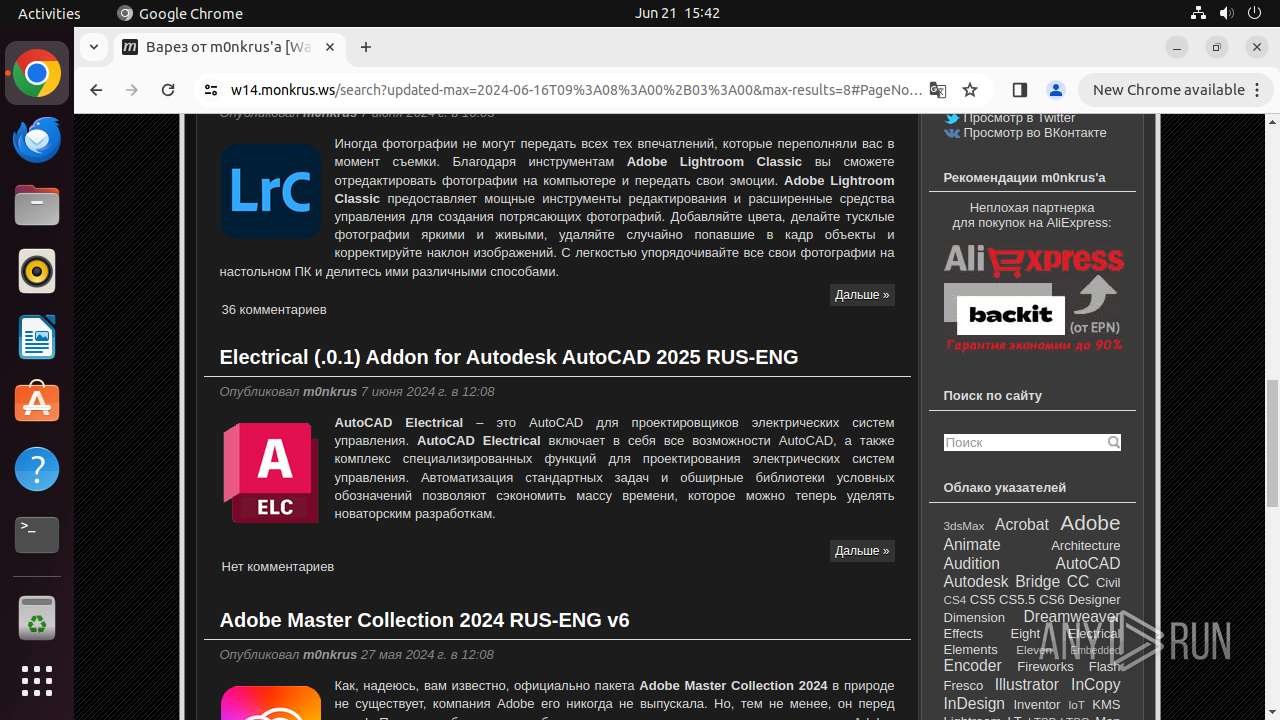Click the Architecture tag link
This screenshot has width=1280, height=720.
[1085, 546]
